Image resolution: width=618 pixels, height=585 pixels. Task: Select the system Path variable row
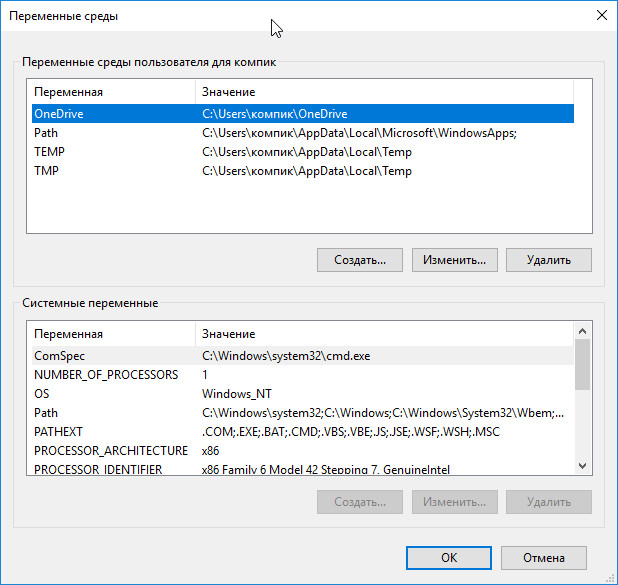pyautogui.click(x=303, y=413)
